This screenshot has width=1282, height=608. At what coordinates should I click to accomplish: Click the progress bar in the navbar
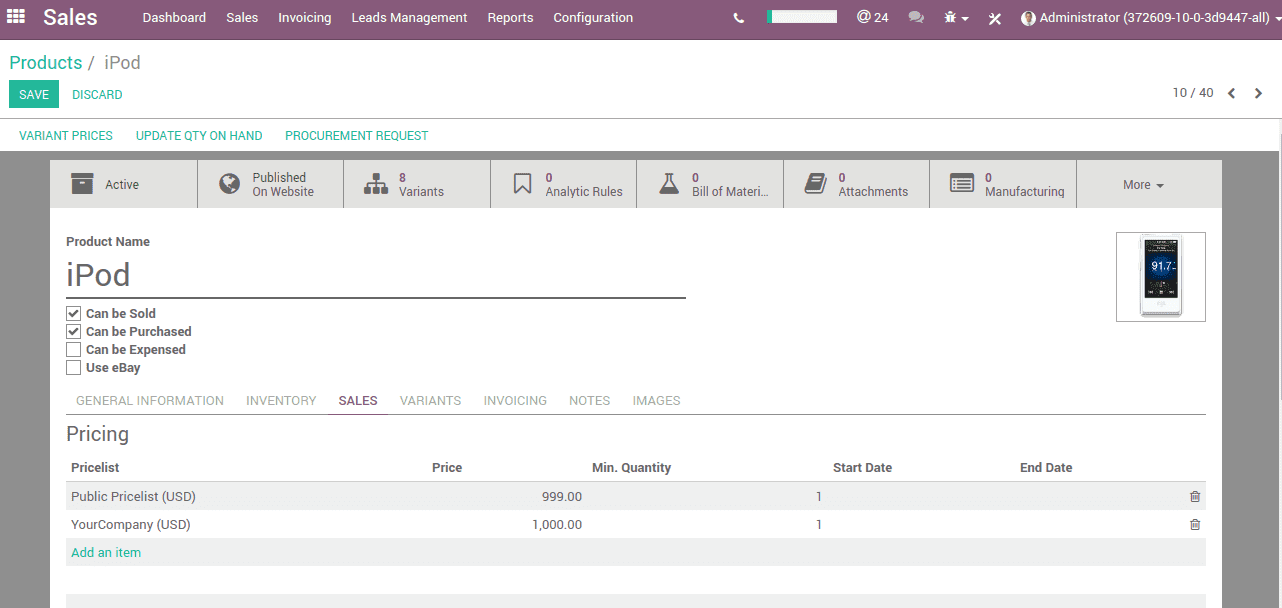[802, 17]
